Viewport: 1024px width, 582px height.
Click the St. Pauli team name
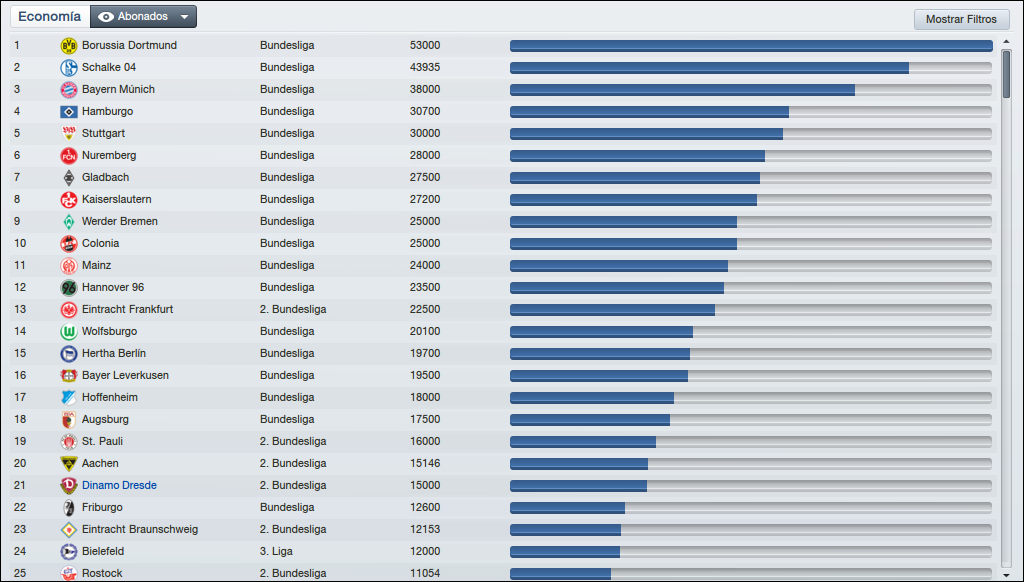pos(103,441)
